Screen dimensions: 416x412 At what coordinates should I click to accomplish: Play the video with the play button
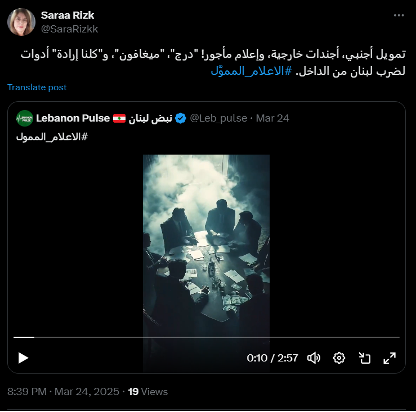23,358
